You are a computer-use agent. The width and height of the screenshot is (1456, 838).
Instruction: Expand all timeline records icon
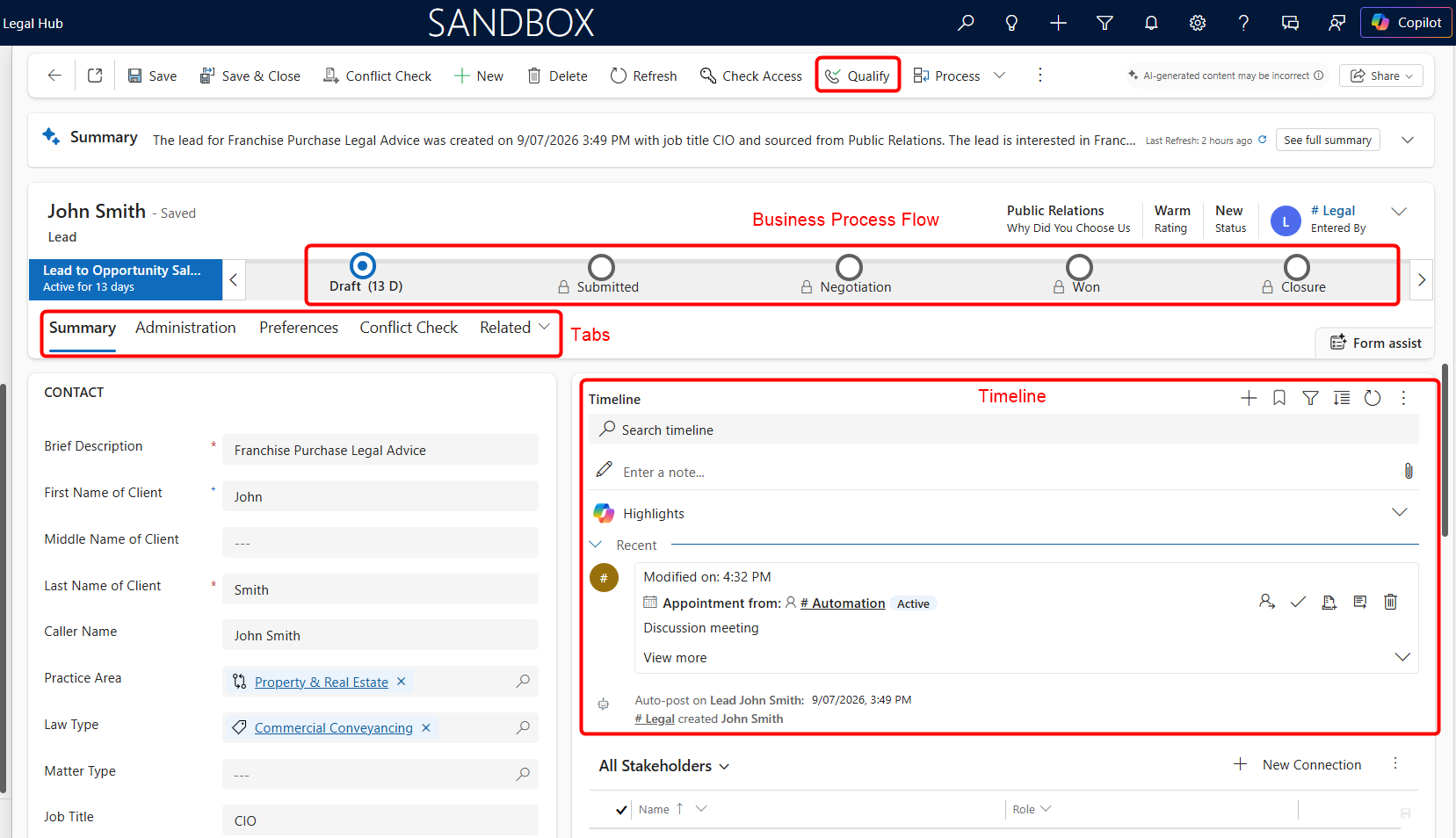1342,398
